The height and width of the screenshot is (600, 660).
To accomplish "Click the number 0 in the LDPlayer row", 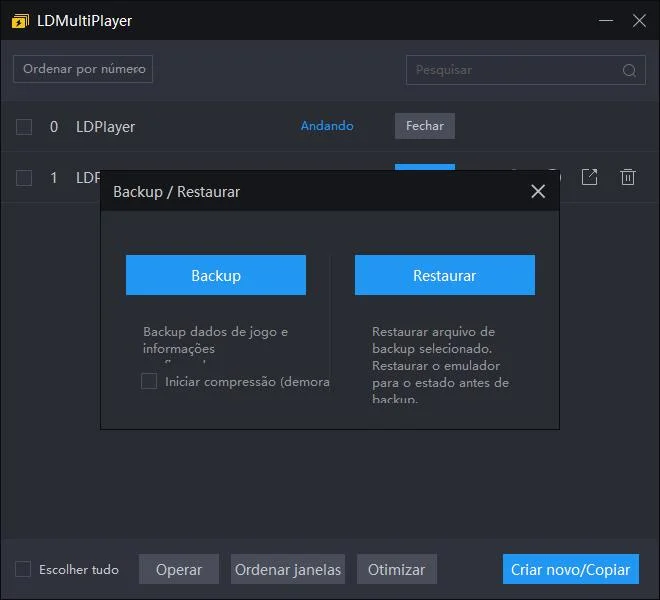I will (x=54, y=127).
